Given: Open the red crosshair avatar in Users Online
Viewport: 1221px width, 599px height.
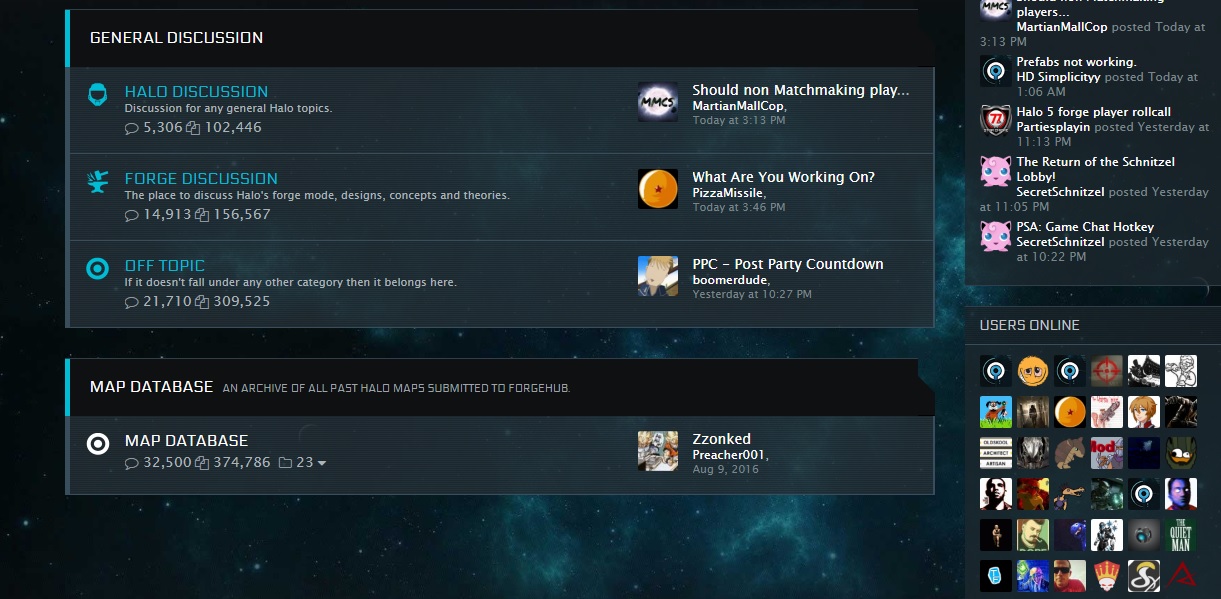Looking at the screenshot, I should (x=1107, y=371).
